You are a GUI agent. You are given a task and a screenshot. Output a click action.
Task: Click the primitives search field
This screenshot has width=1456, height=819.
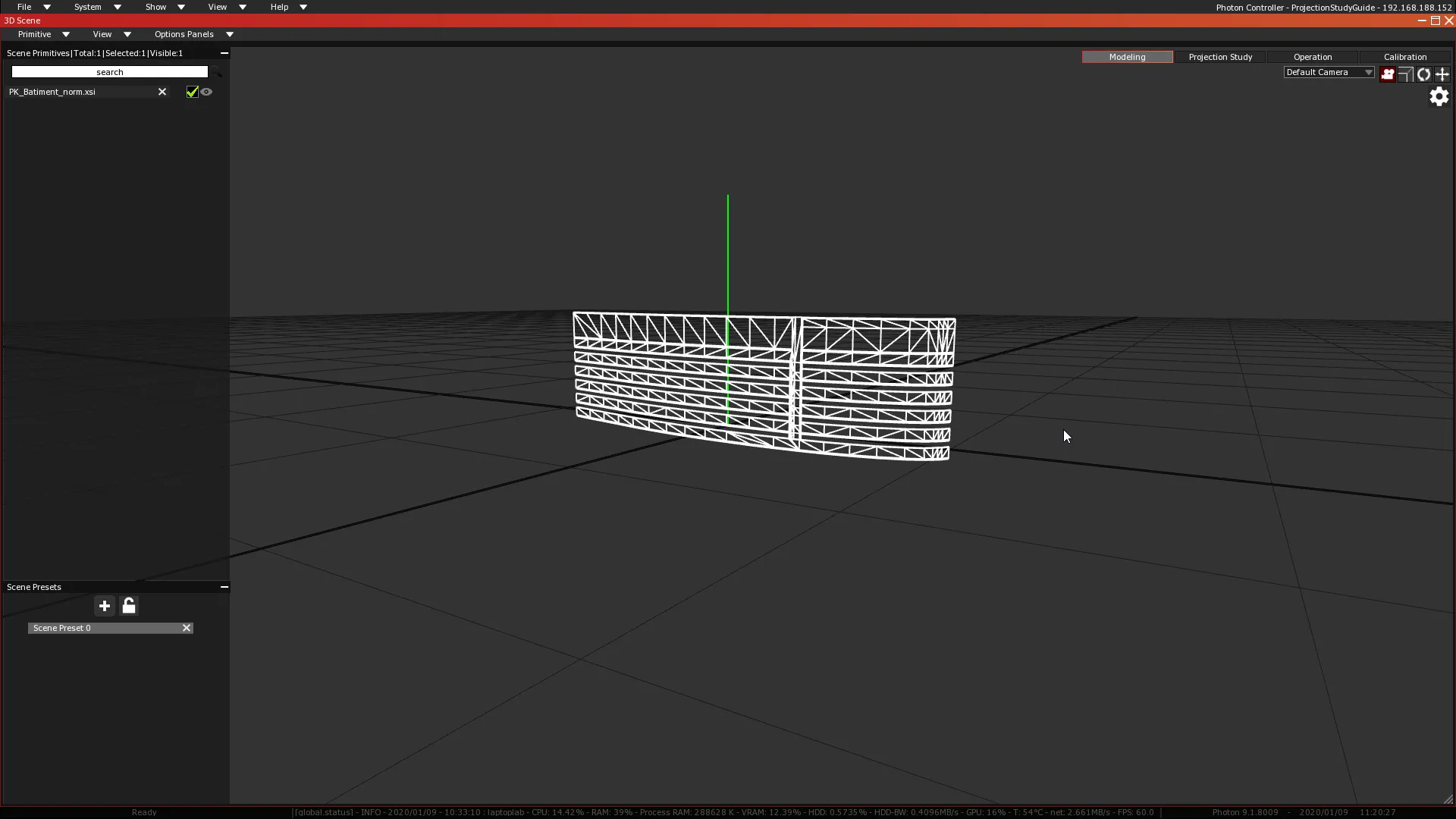click(x=109, y=72)
